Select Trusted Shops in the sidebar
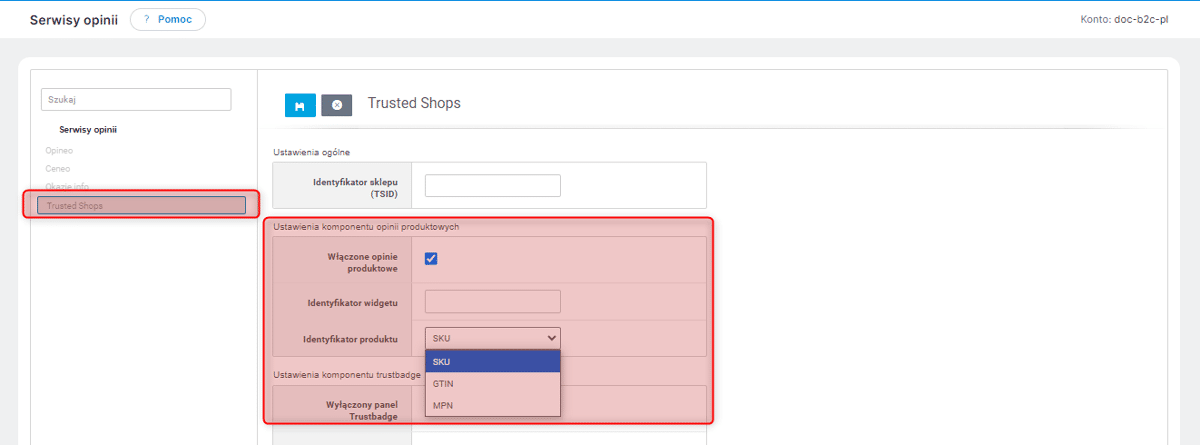Viewport: 1200px width, 445px height. pyautogui.click(x=141, y=205)
